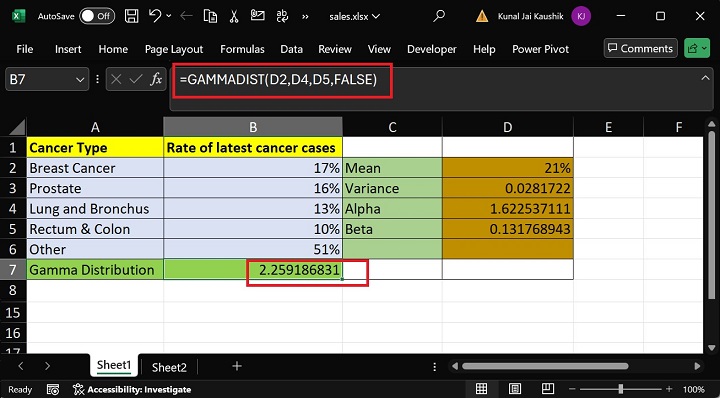Select column A header
The width and height of the screenshot is (720, 398).
(x=95, y=127)
